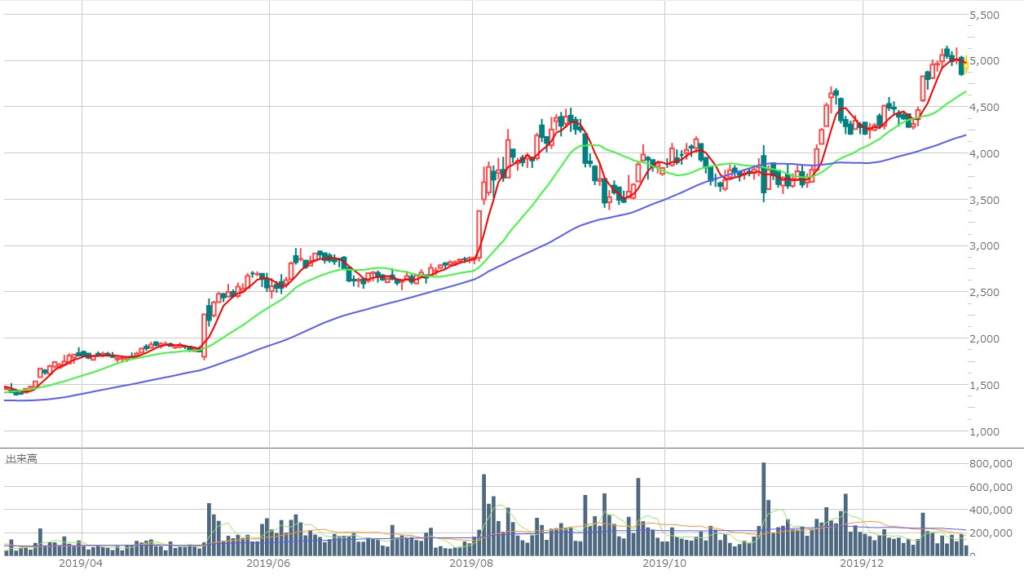The width and height of the screenshot is (1024, 579).
Task: Click the 4,500 price axis label
Action: point(984,107)
